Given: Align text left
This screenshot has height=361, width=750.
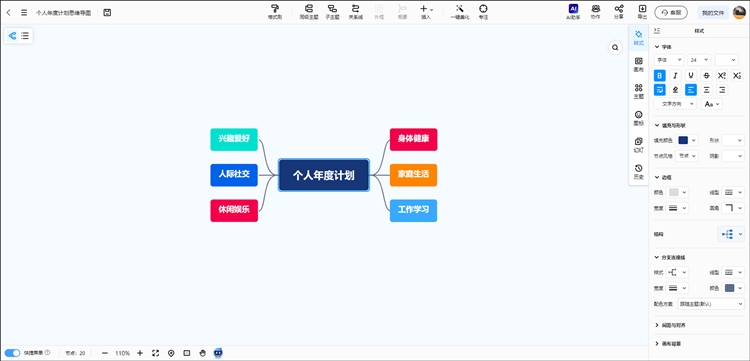Looking at the screenshot, I should (691, 89).
